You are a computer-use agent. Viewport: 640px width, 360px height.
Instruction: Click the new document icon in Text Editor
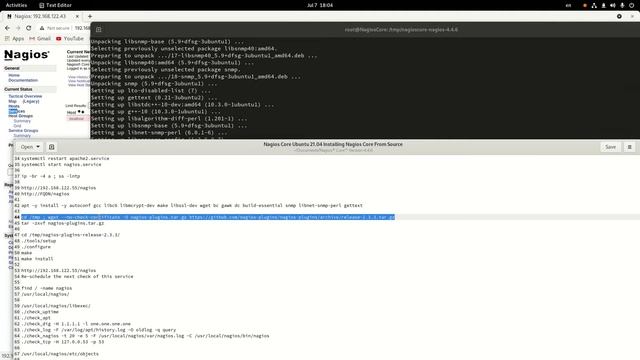pos(51,147)
